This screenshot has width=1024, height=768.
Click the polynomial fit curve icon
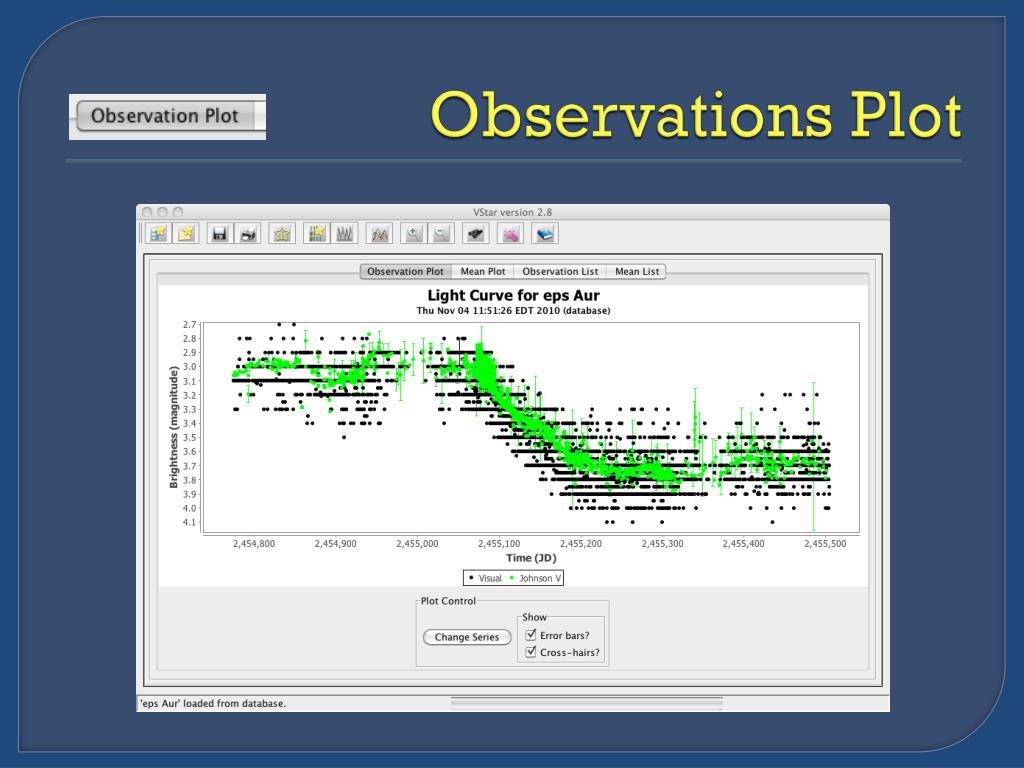point(379,233)
